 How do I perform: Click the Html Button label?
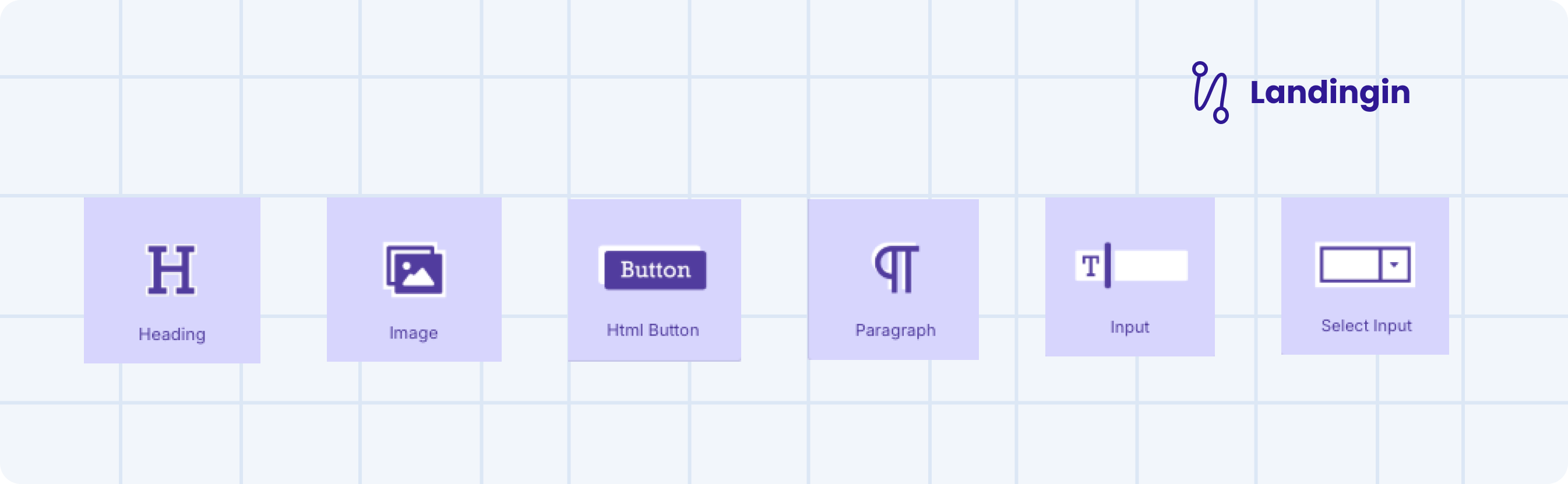pyautogui.click(x=653, y=330)
